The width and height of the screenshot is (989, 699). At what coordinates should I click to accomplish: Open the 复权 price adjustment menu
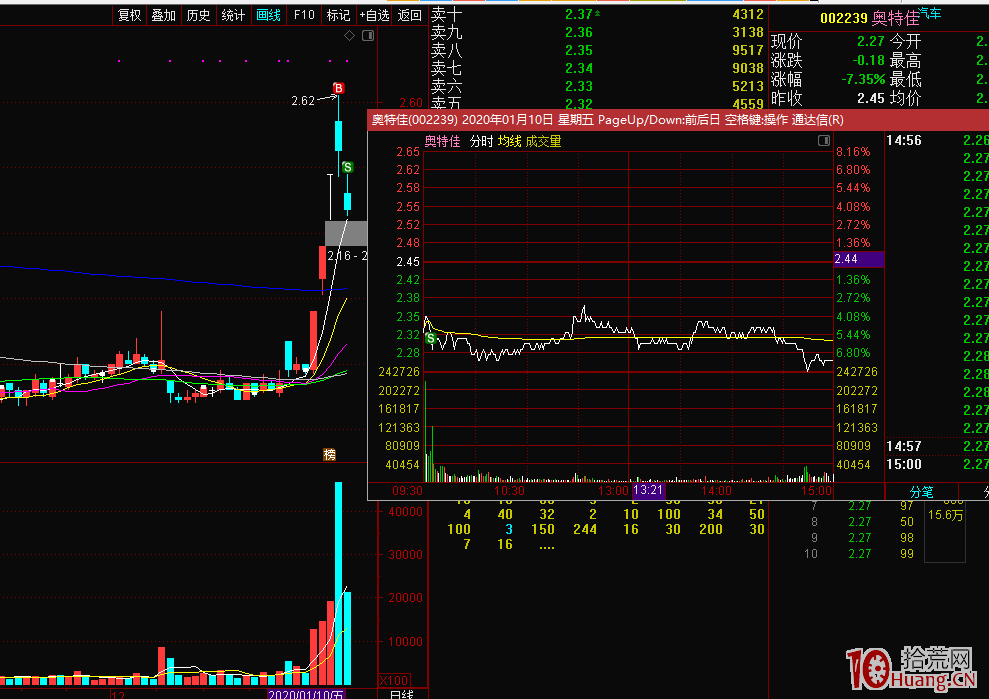click(129, 15)
